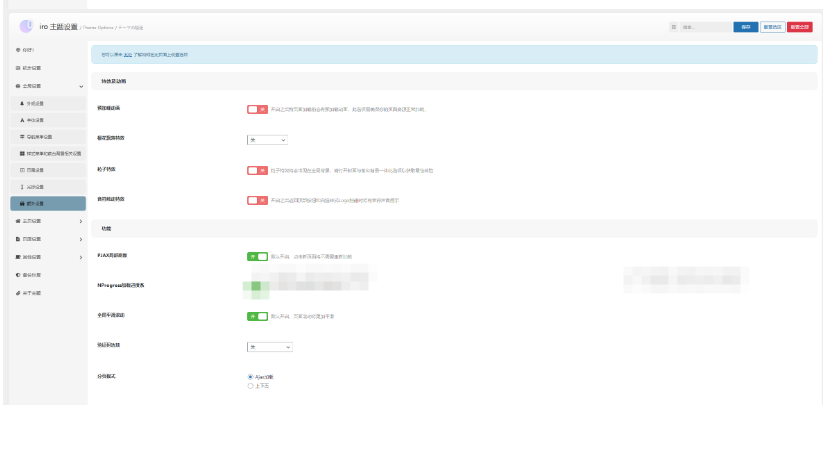
Task: Open 字体设置 via its font icon
Action: click(23, 119)
